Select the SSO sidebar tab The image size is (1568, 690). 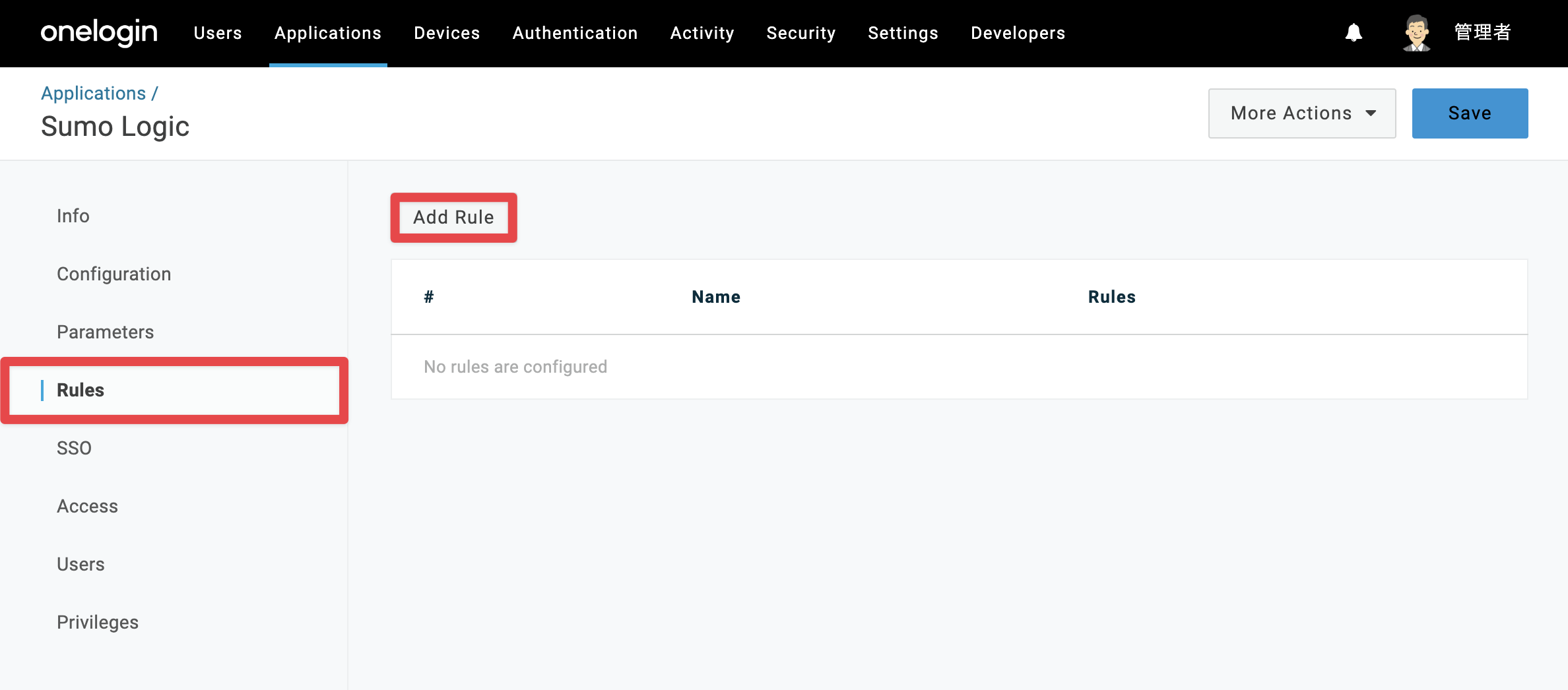click(74, 448)
